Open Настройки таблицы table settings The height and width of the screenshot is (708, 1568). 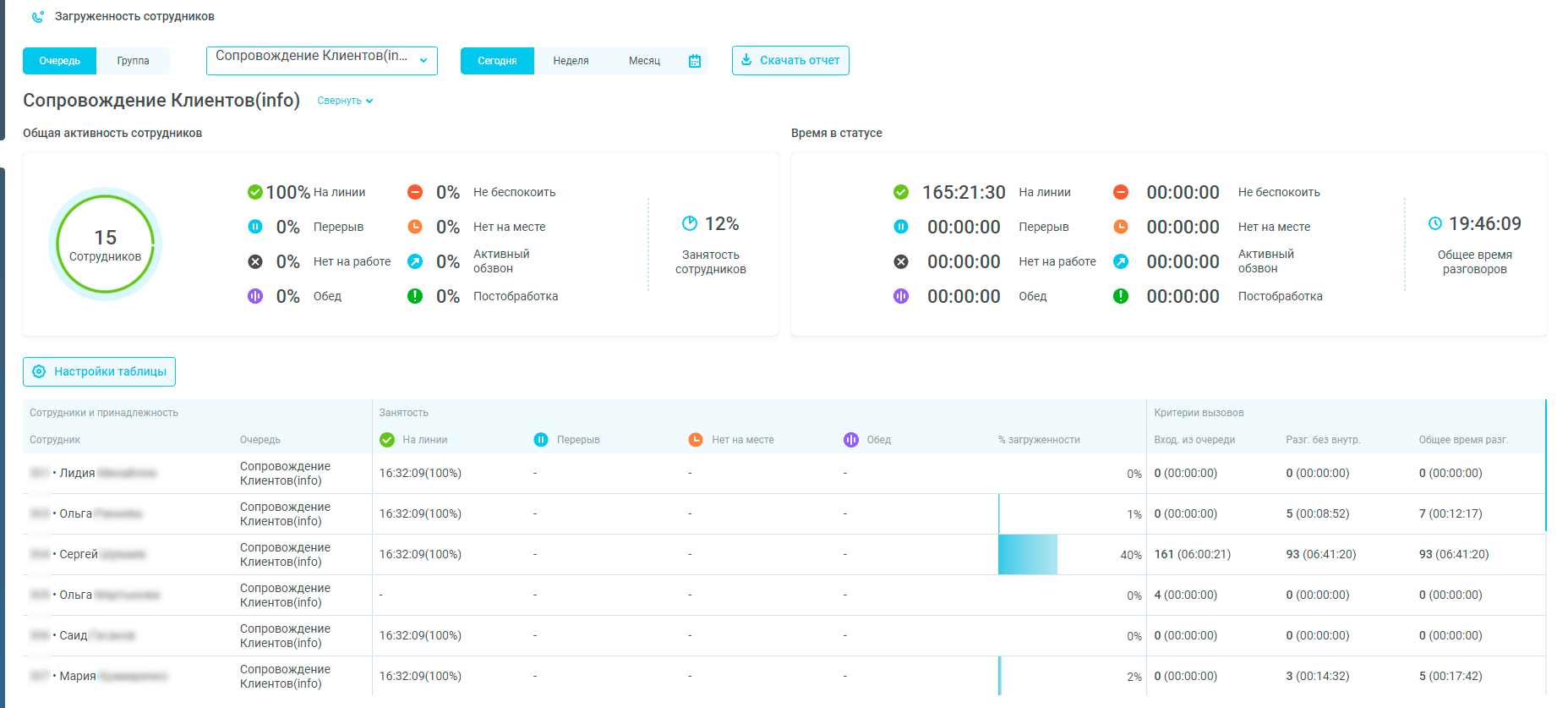[99, 371]
